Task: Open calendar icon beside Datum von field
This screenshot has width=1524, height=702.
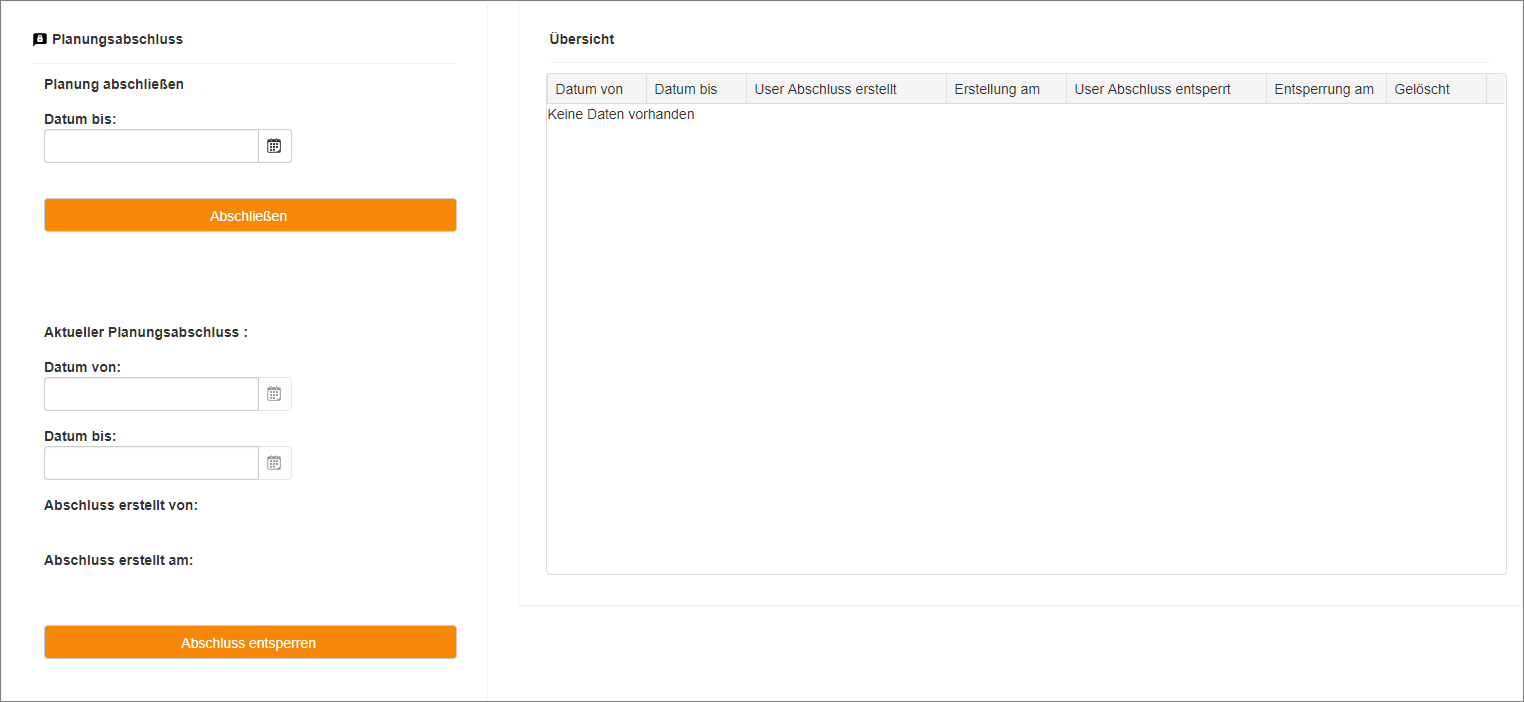Action: 274,394
